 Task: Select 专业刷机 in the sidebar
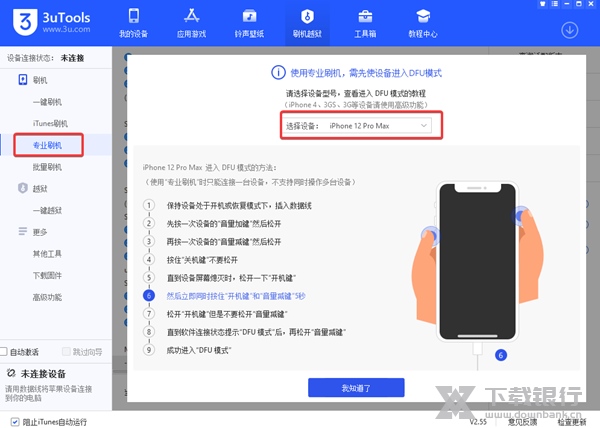pyautogui.click(x=47, y=145)
